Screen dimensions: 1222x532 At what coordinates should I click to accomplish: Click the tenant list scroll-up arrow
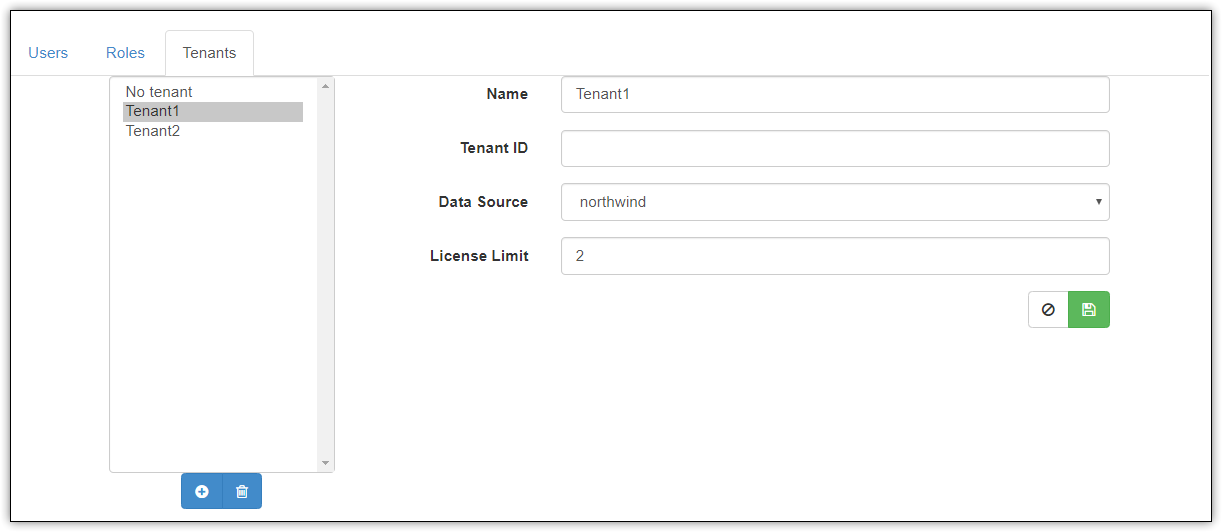325,86
